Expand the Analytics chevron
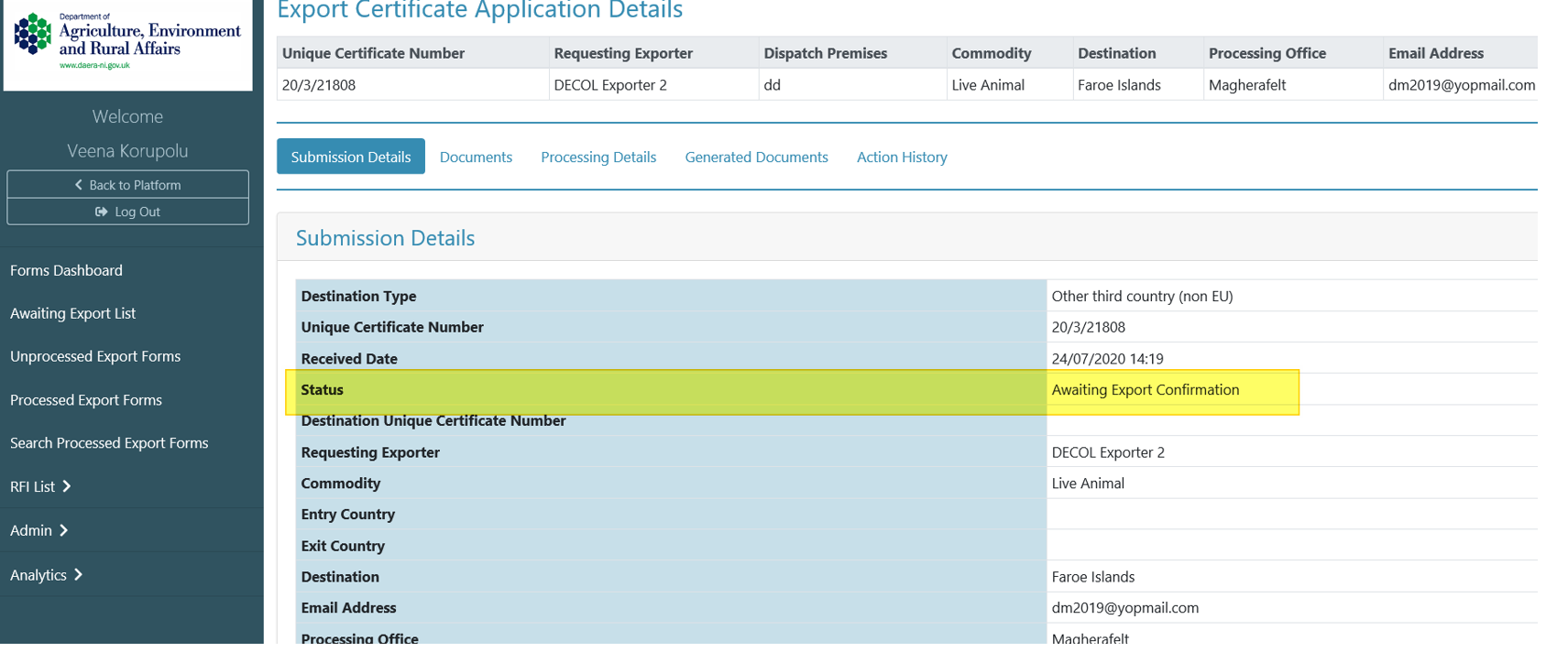Image resolution: width=1568 pixels, height=652 pixels. (78, 574)
